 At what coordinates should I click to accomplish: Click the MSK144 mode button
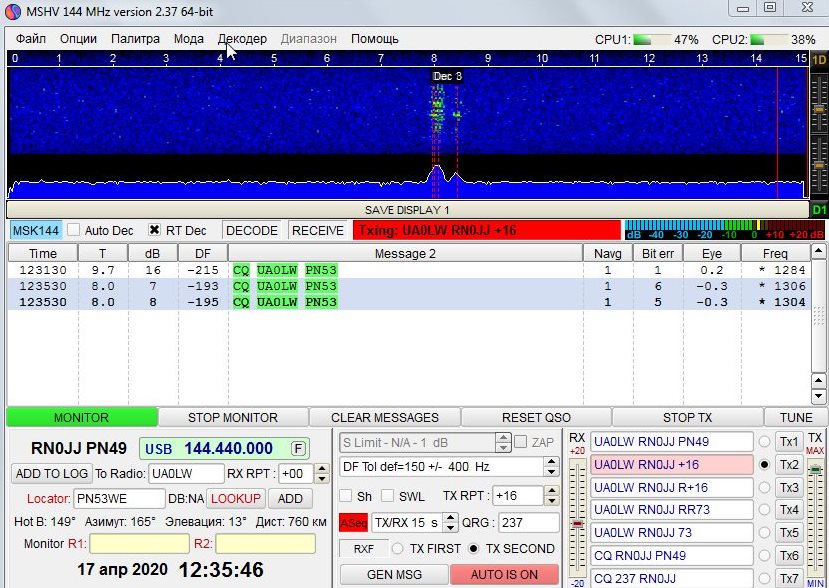35,231
